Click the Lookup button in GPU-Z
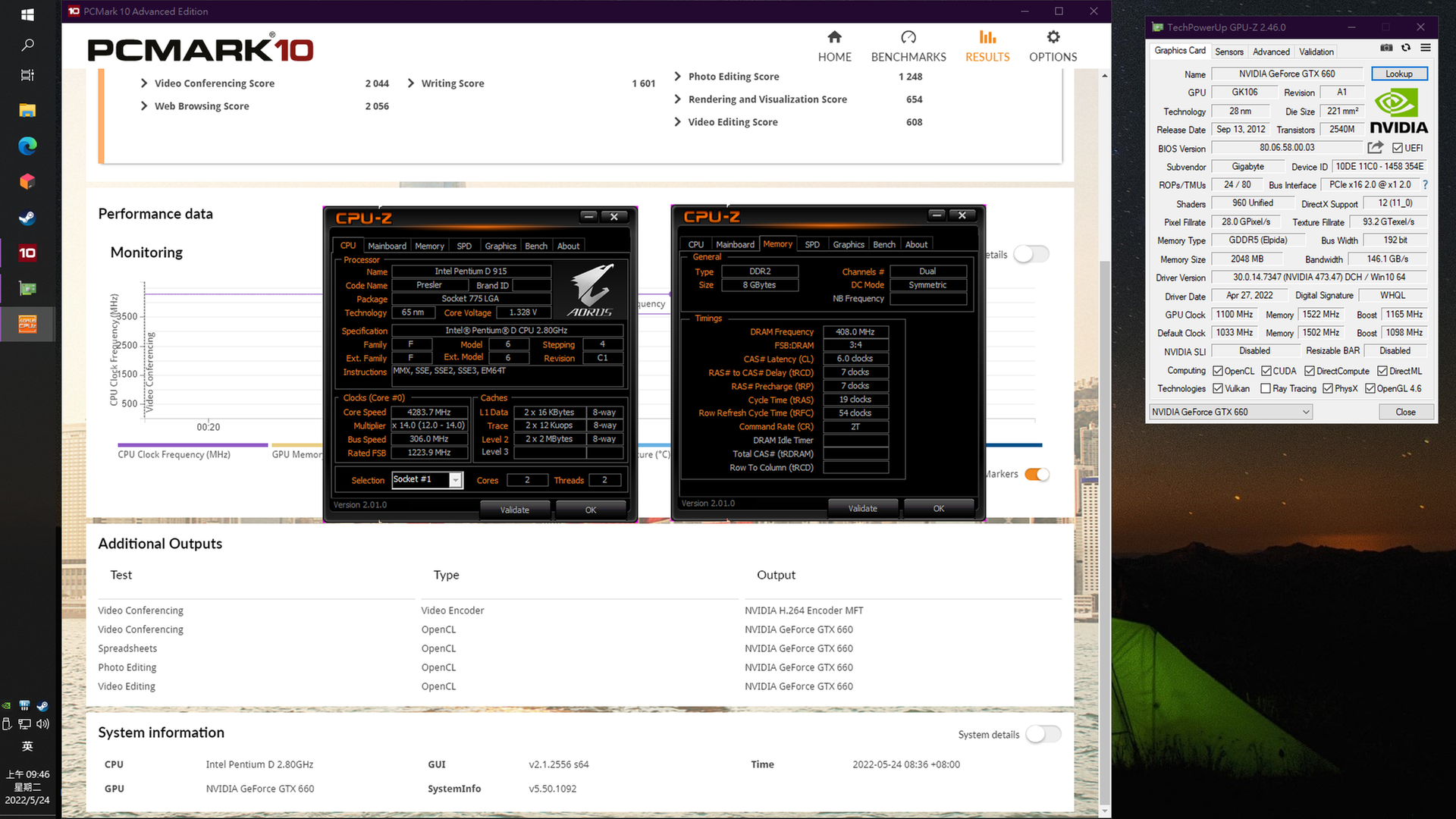The width and height of the screenshot is (1456, 819). click(1399, 74)
